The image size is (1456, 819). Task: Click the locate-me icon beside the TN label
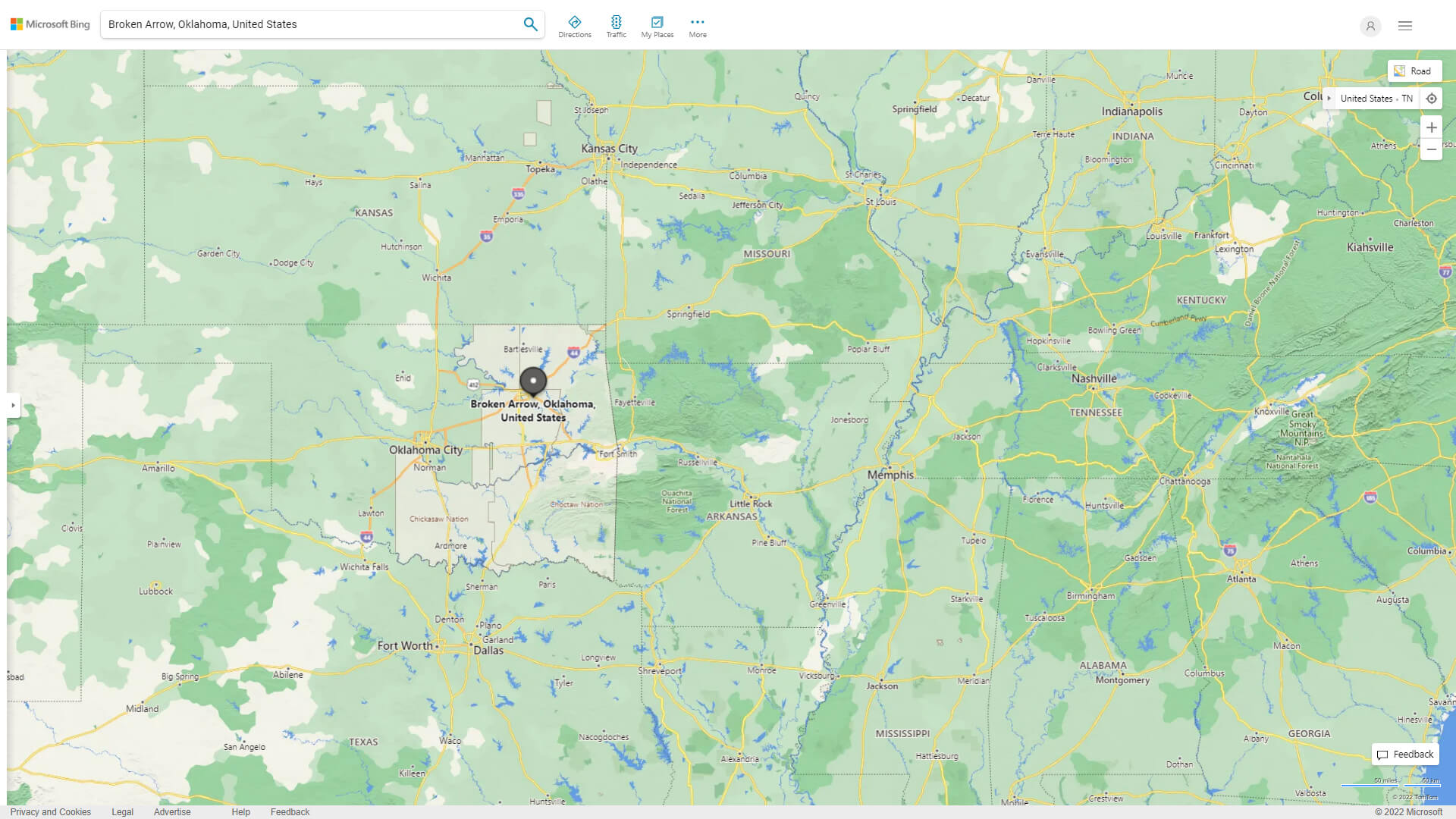[1432, 98]
